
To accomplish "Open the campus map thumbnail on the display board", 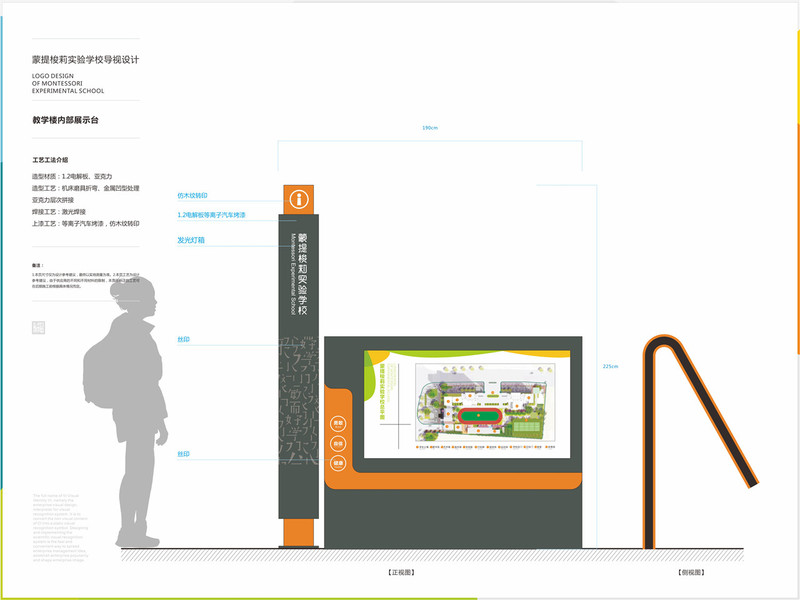I will (485, 403).
